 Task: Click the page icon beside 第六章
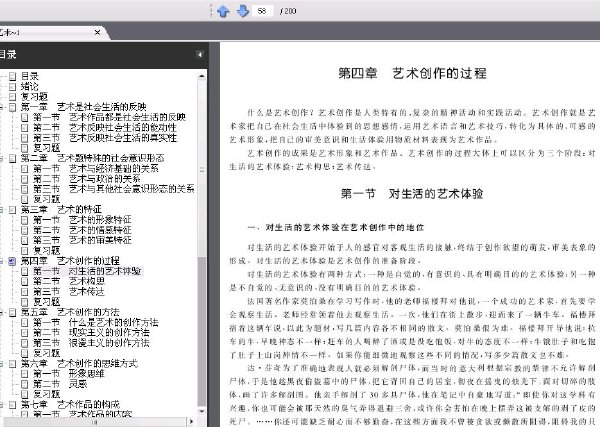pyautogui.click(x=12, y=364)
